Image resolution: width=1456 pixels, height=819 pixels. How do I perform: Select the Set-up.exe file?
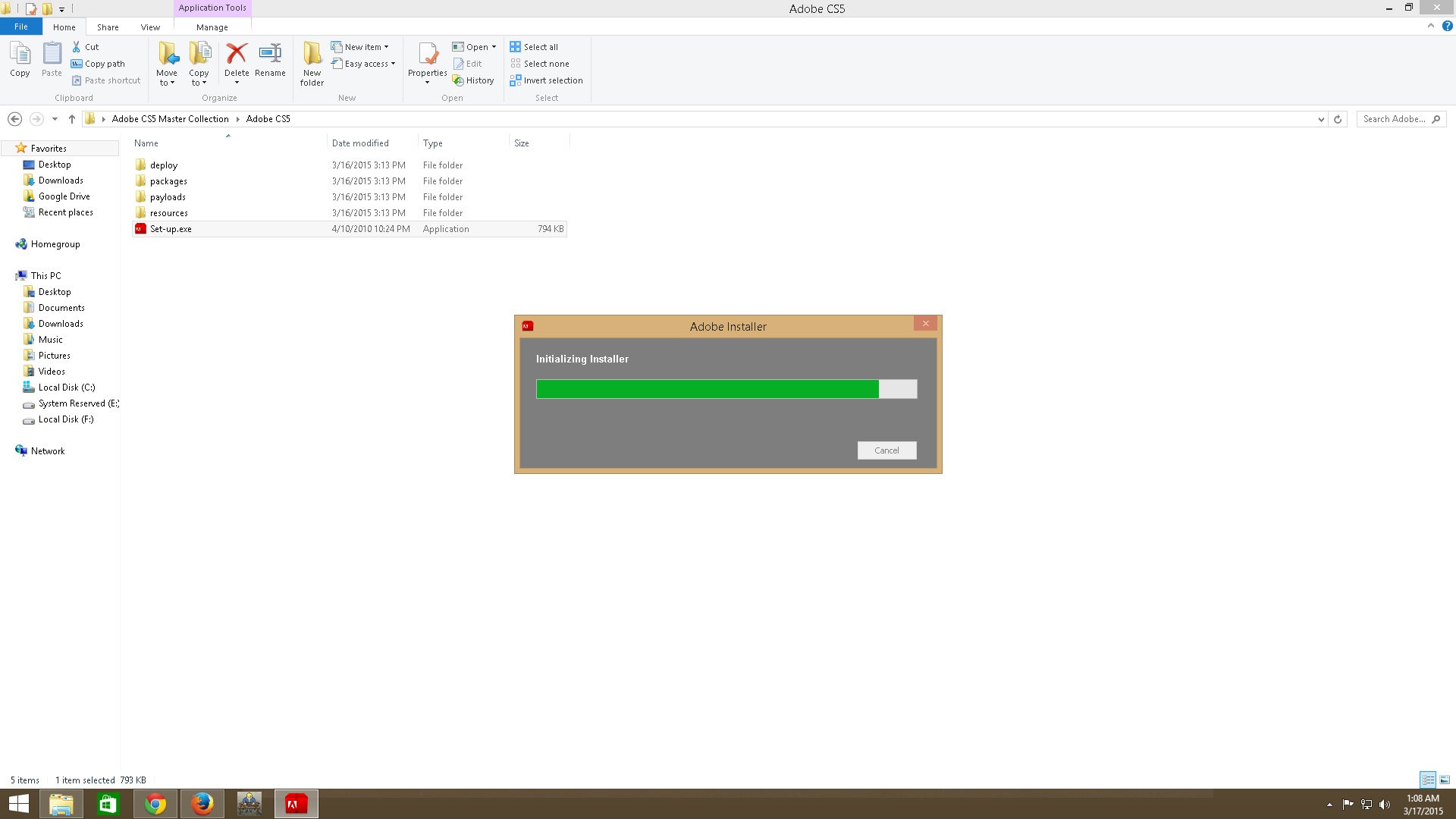click(350, 229)
